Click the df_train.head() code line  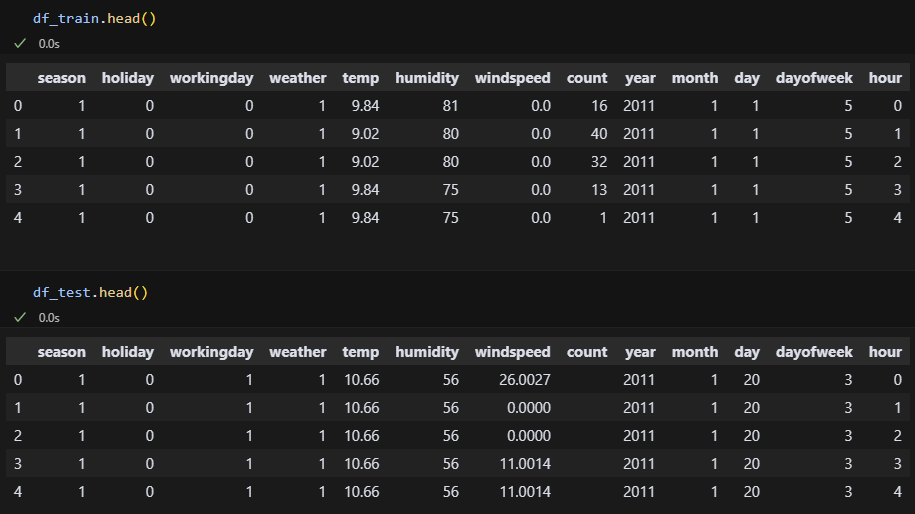(95, 19)
